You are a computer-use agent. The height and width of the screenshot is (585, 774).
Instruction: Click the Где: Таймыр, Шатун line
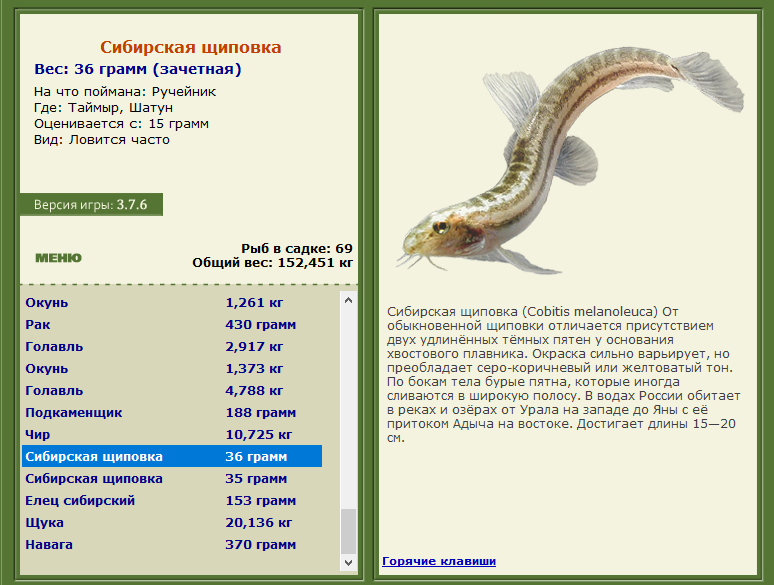click(x=103, y=108)
